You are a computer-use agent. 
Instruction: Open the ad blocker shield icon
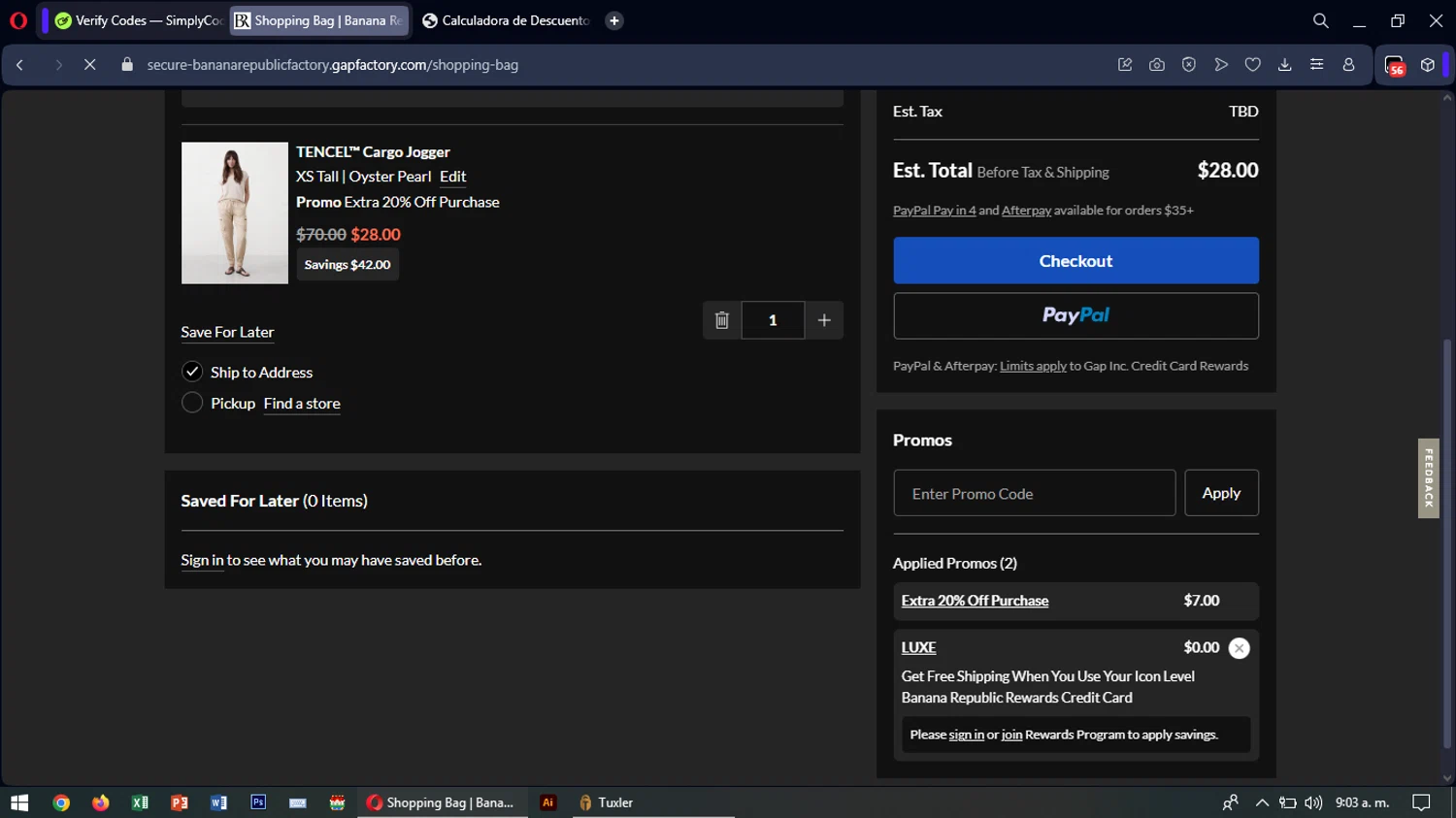1189,65
